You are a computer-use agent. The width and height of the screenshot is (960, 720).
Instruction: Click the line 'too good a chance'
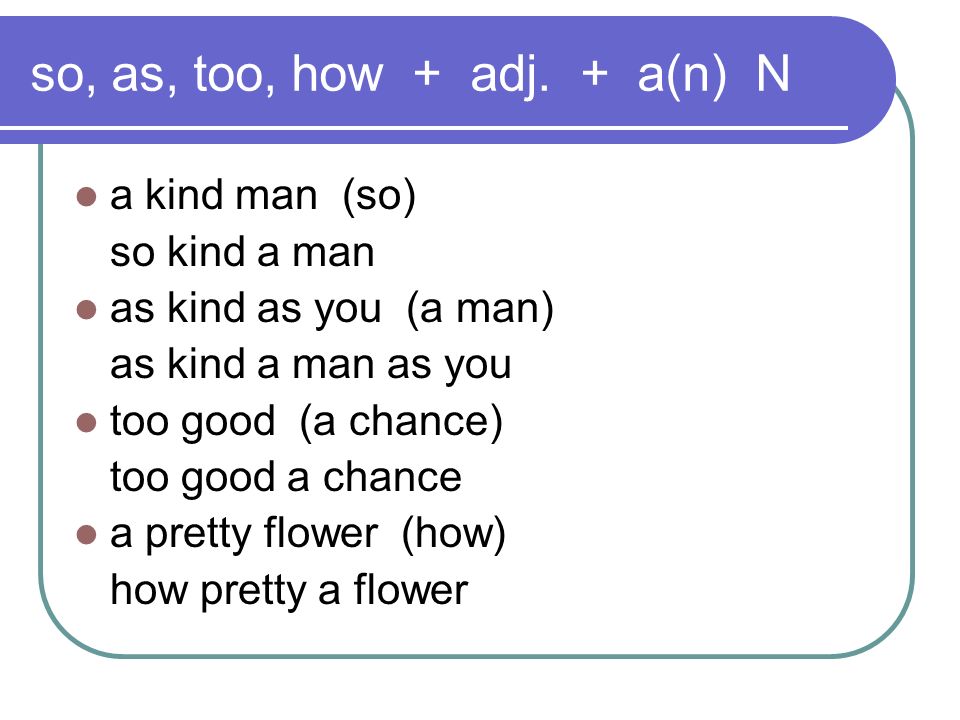pos(286,479)
